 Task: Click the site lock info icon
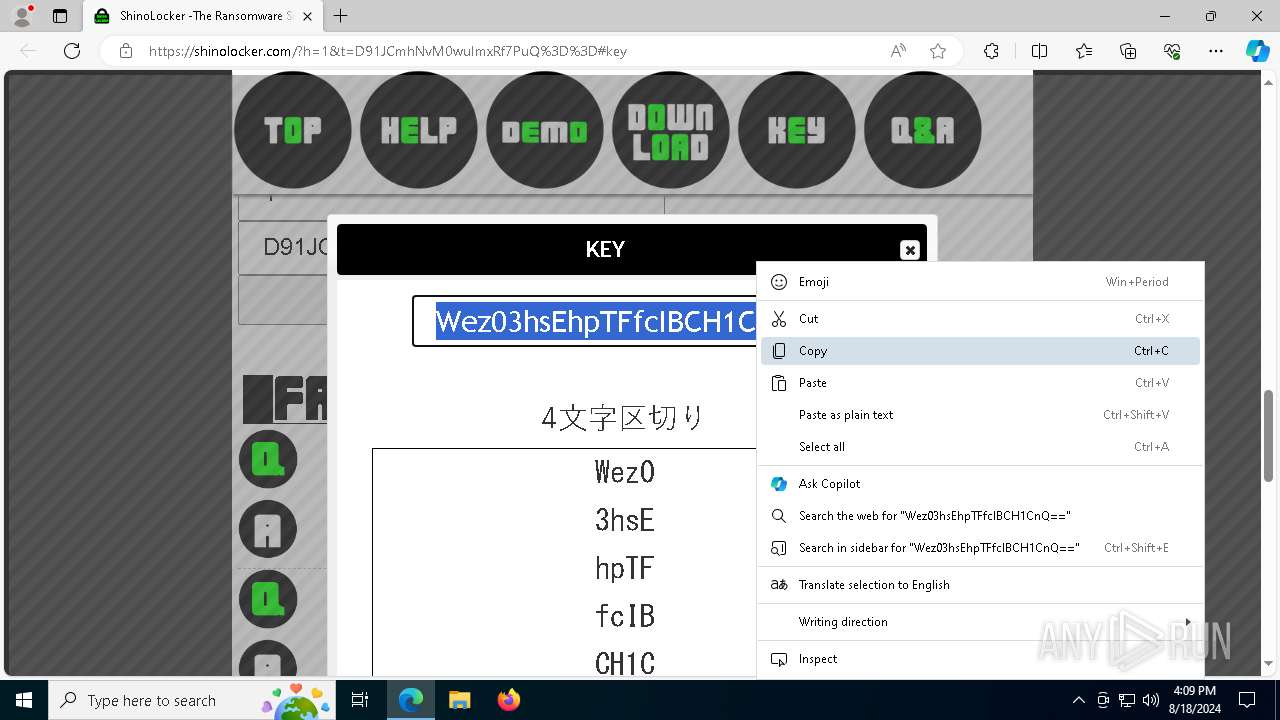126,51
